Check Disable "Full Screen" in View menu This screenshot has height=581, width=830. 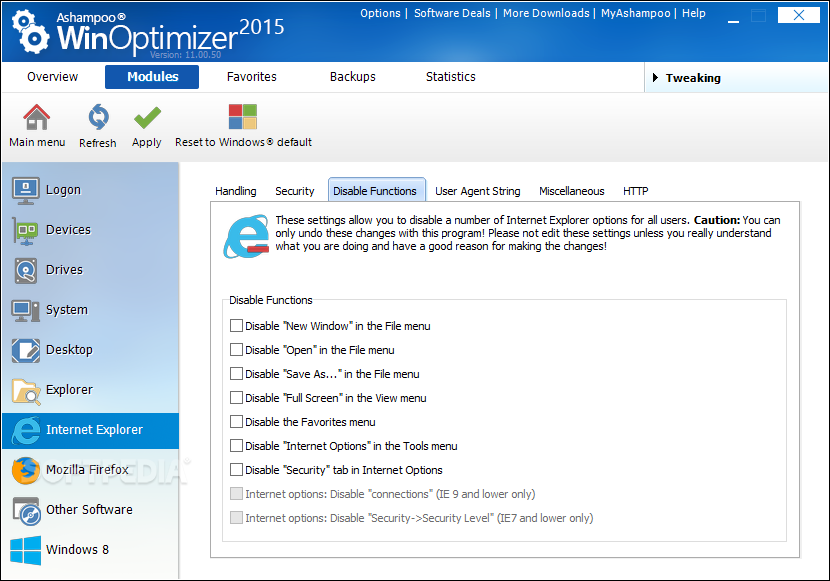237,397
